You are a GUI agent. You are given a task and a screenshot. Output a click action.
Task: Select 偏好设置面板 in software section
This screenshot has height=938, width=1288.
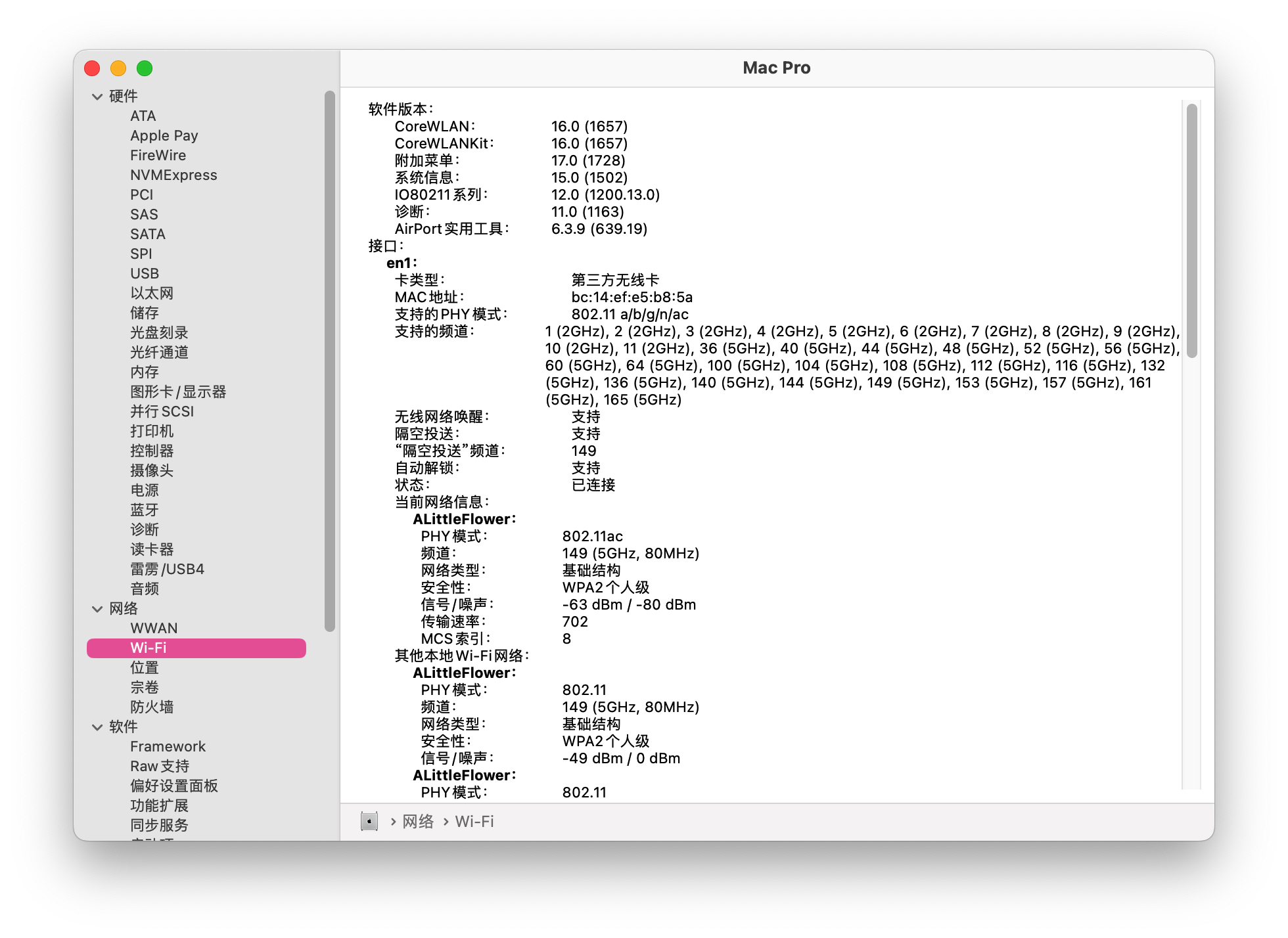pyautogui.click(x=173, y=786)
